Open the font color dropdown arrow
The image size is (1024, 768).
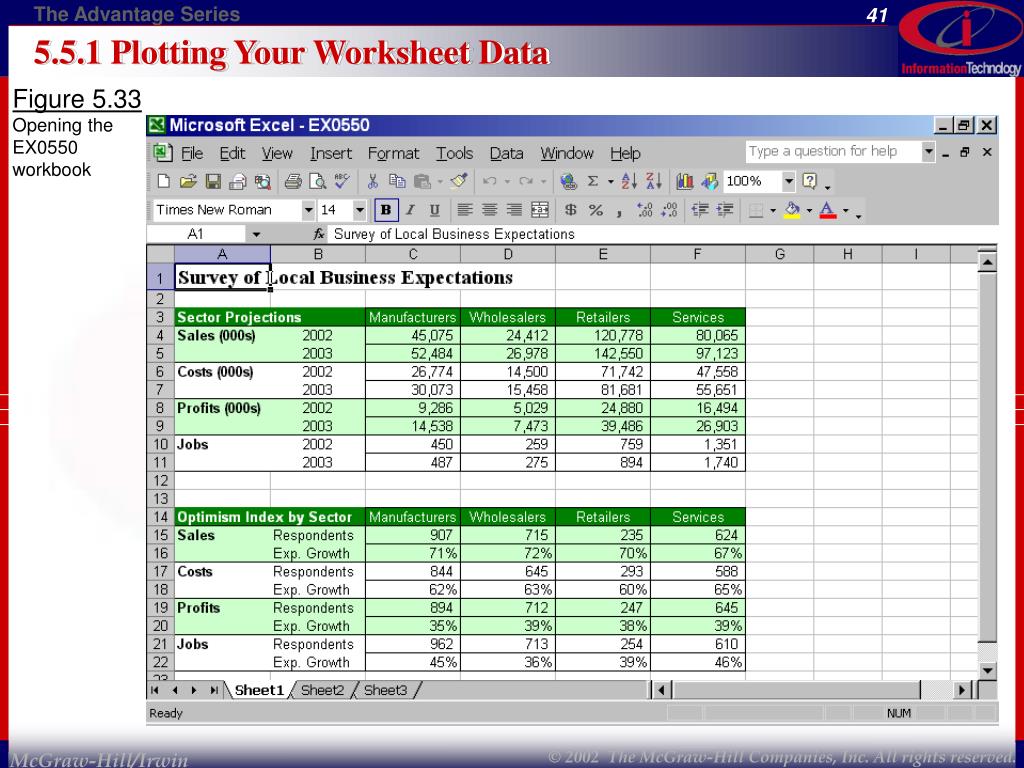(846, 210)
